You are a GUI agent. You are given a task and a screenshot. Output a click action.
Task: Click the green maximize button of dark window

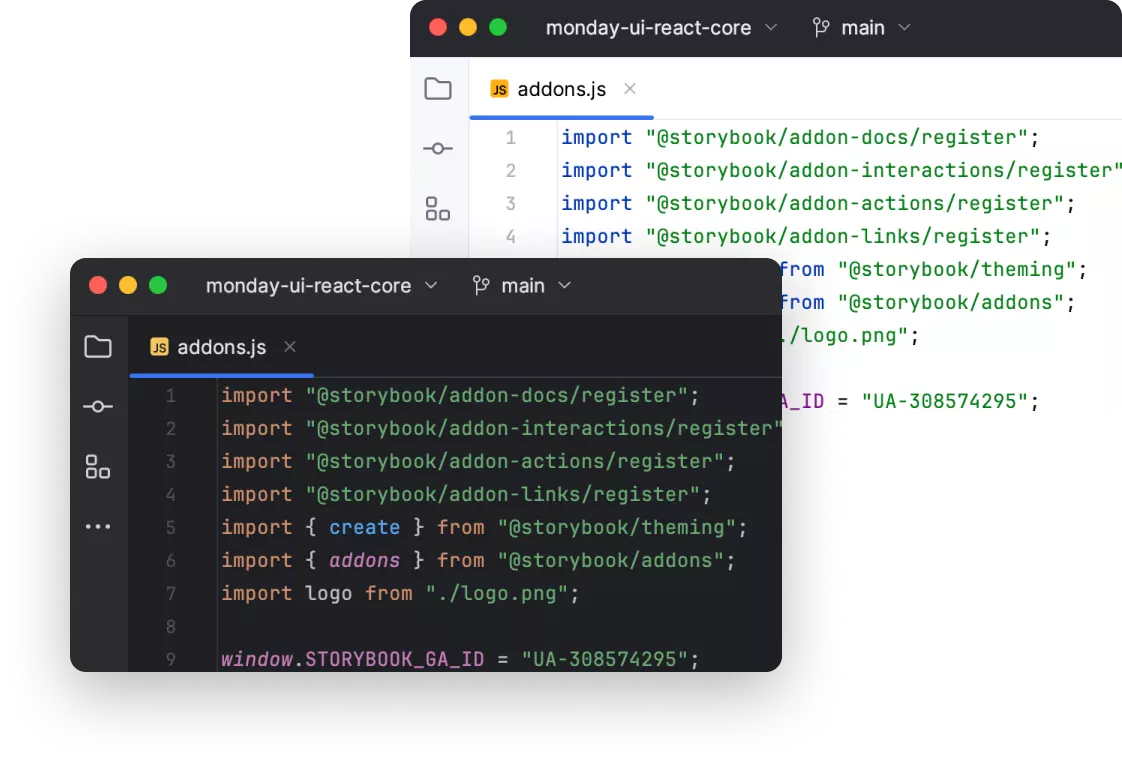click(x=158, y=286)
